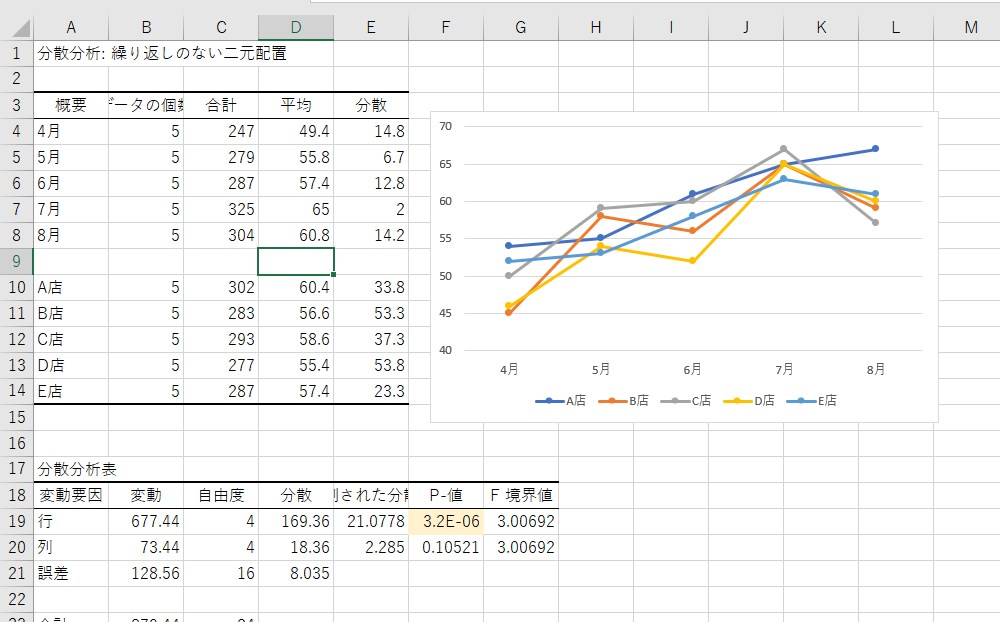Click the A店 row label cell
Image resolution: width=1000 pixels, height=622 pixels.
[x=71, y=288]
